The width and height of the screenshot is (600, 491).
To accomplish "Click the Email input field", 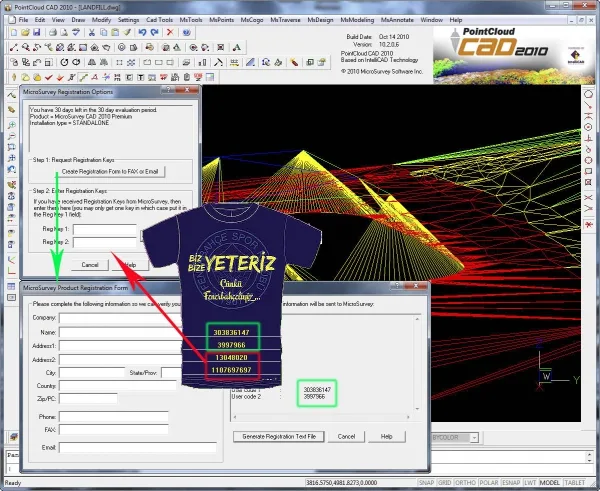I will coord(138,447).
